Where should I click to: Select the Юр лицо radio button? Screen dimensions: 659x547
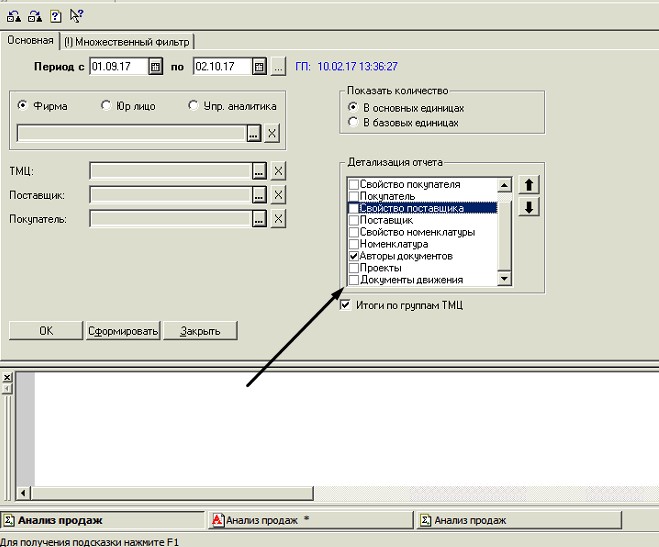(x=107, y=106)
